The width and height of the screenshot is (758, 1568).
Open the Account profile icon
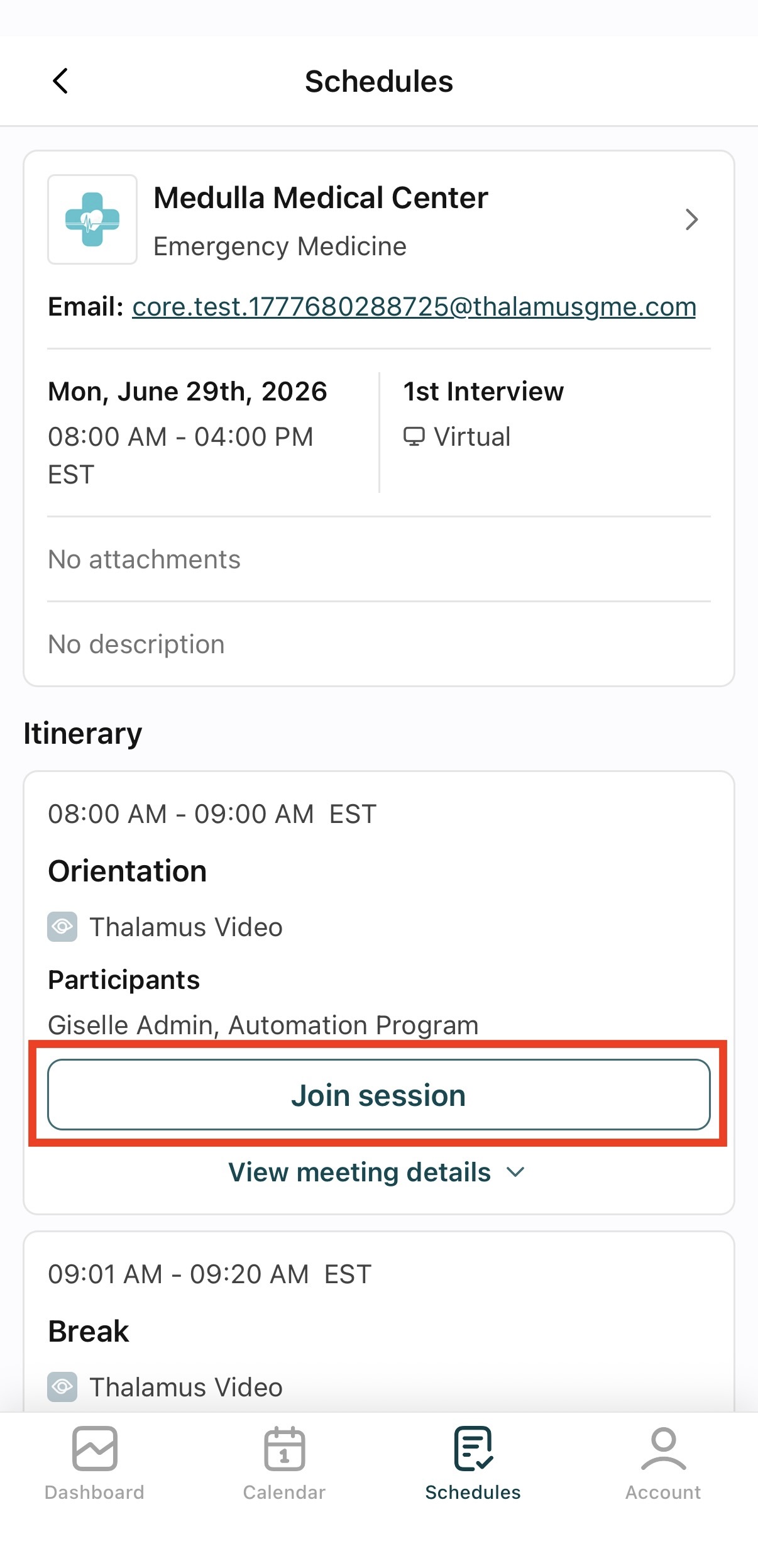coord(664,1449)
